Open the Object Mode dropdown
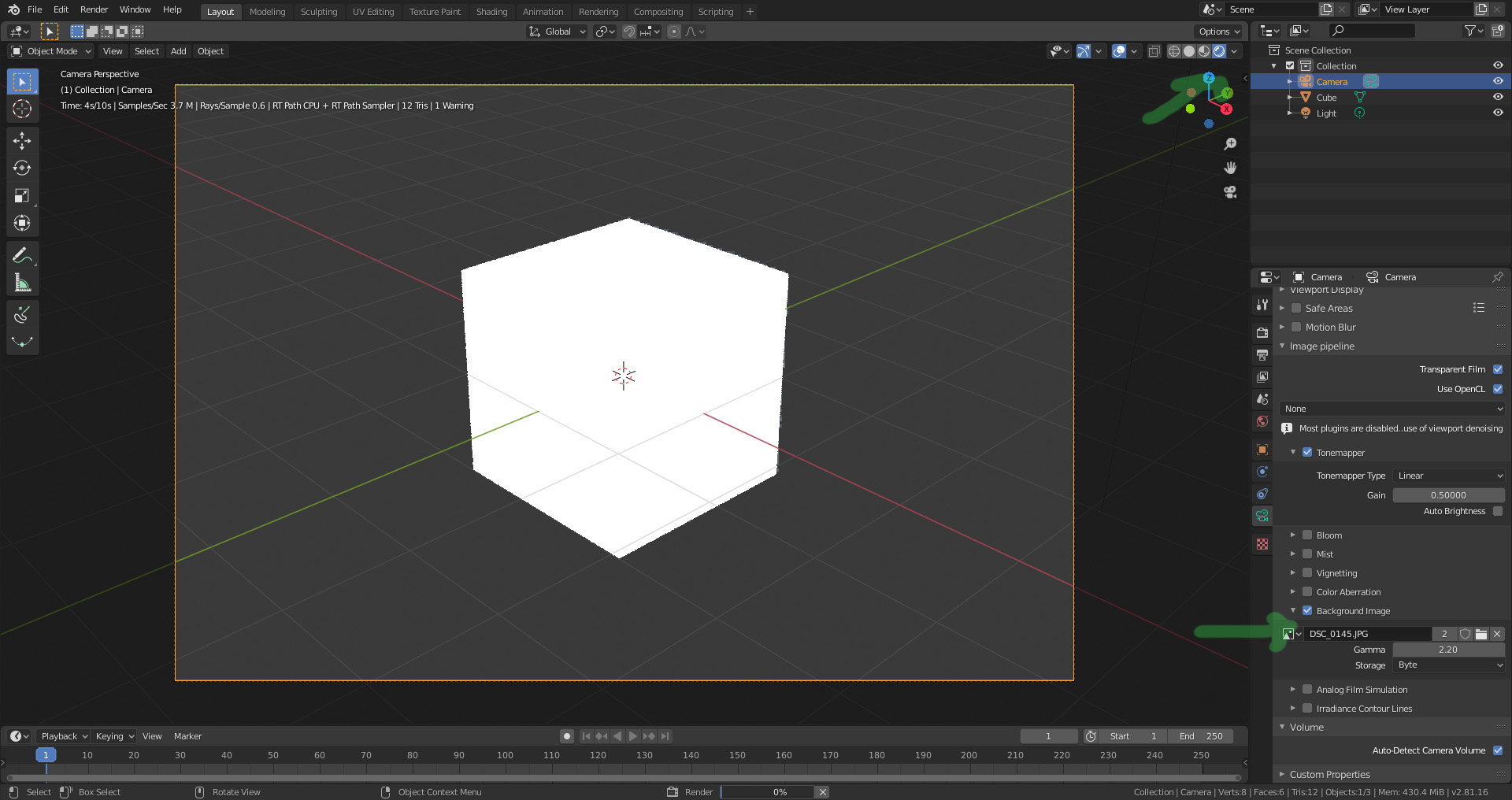The width and height of the screenshot is (1512, 800). pyautogui.click(x=51, y=51)
